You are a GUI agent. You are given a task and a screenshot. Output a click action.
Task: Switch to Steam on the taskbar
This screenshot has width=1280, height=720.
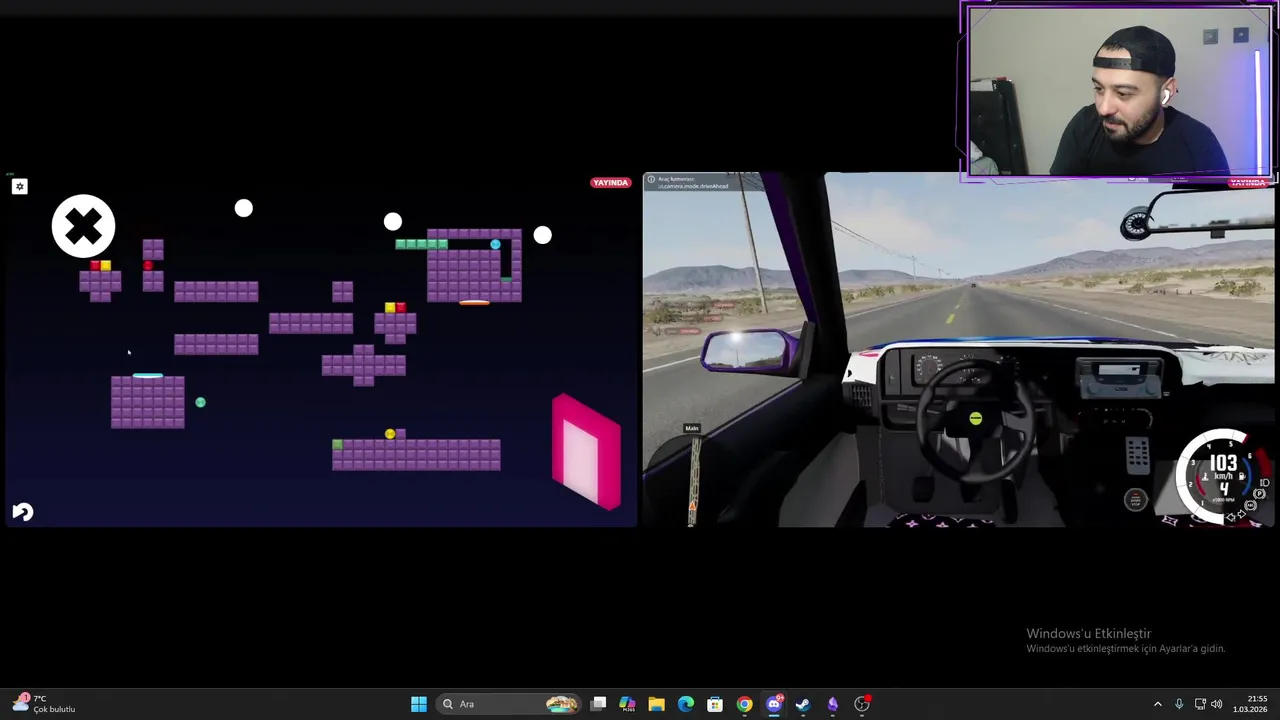pyautogui.click(x=803, y=704)
